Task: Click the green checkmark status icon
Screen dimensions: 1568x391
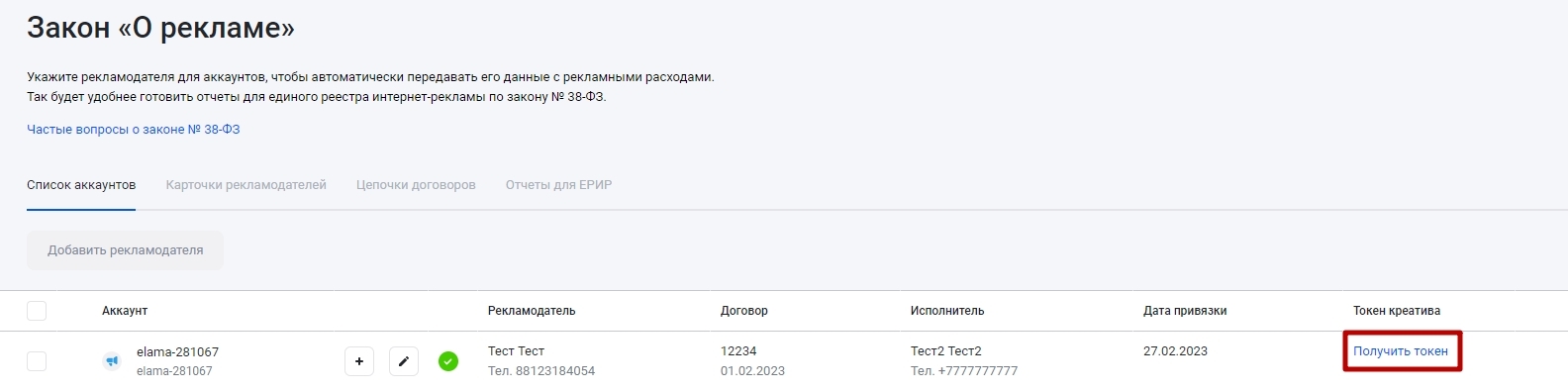Action: 448,361
